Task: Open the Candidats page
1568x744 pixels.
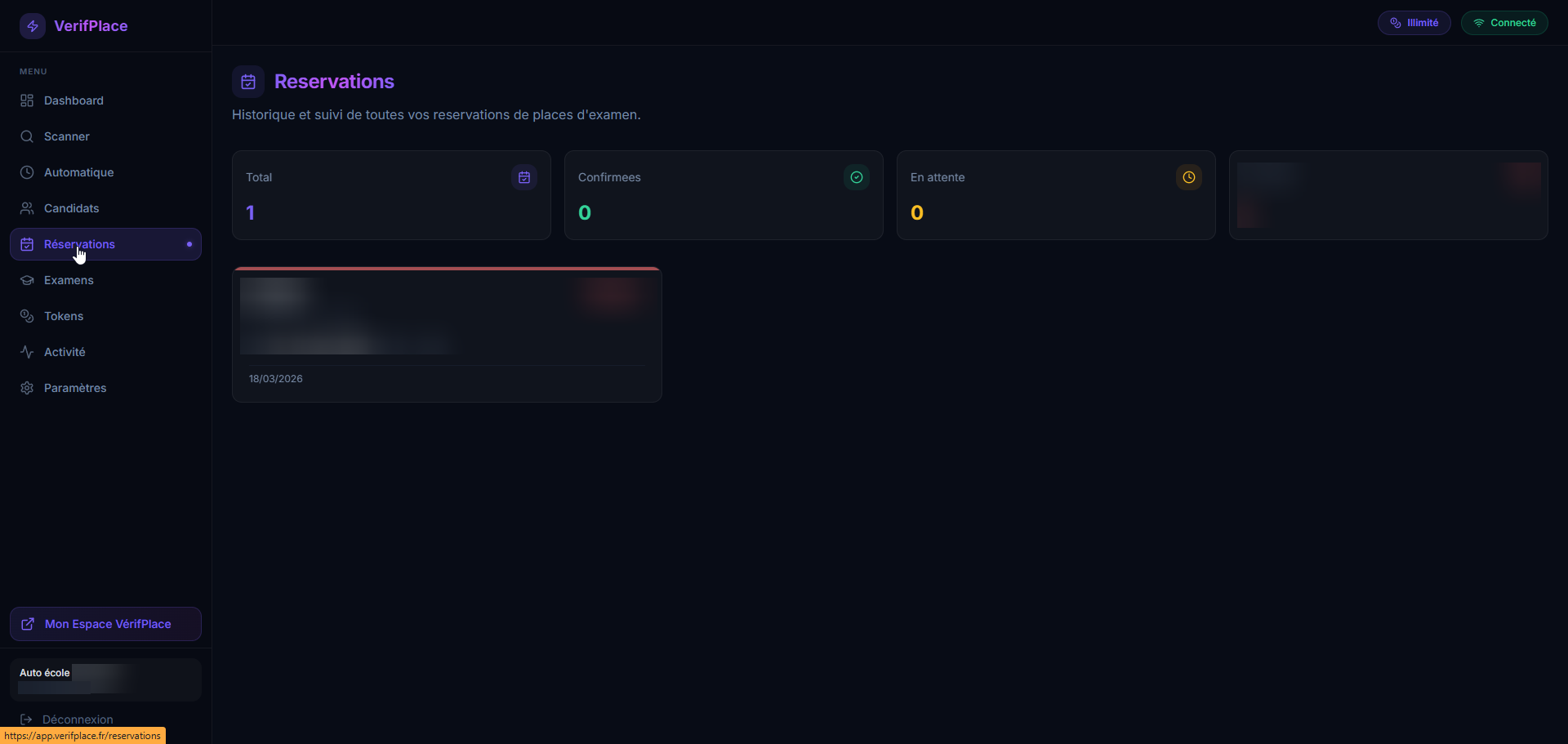Action: [71, 208]
